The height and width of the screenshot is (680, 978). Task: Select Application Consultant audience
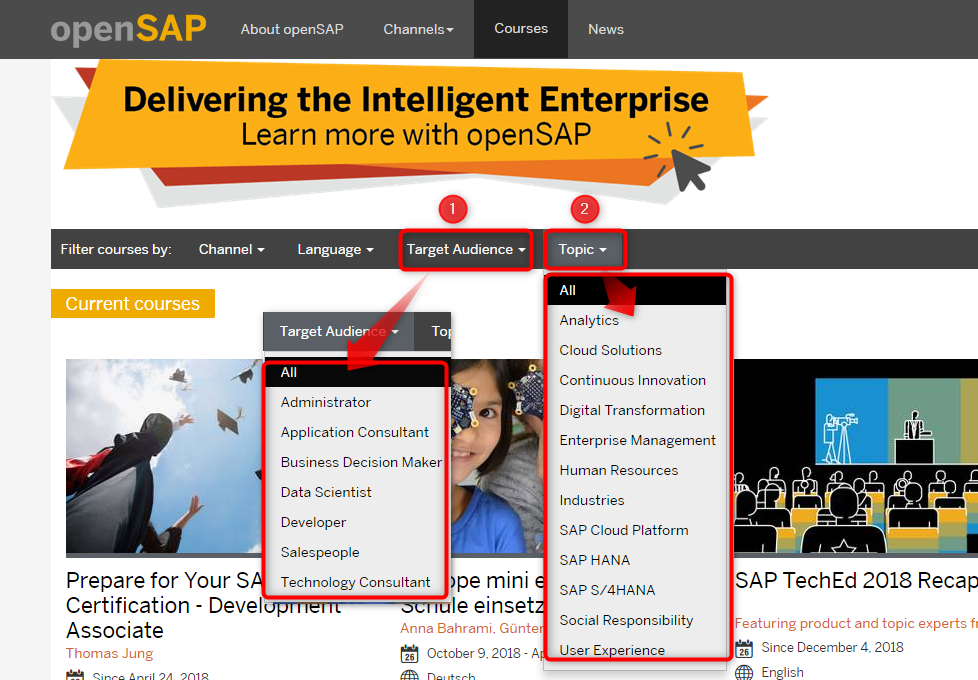click(x=356, y=432)
